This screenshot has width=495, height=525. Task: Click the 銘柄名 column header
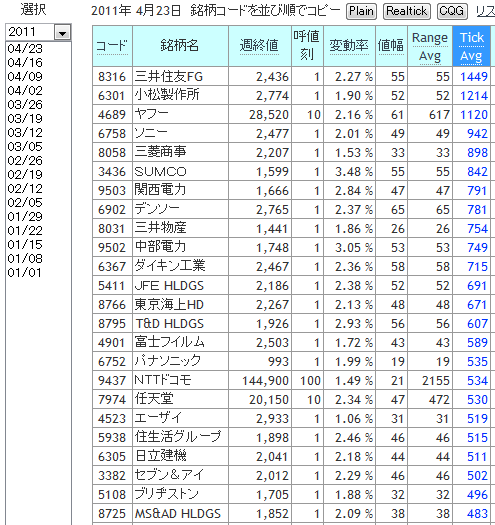180,46
